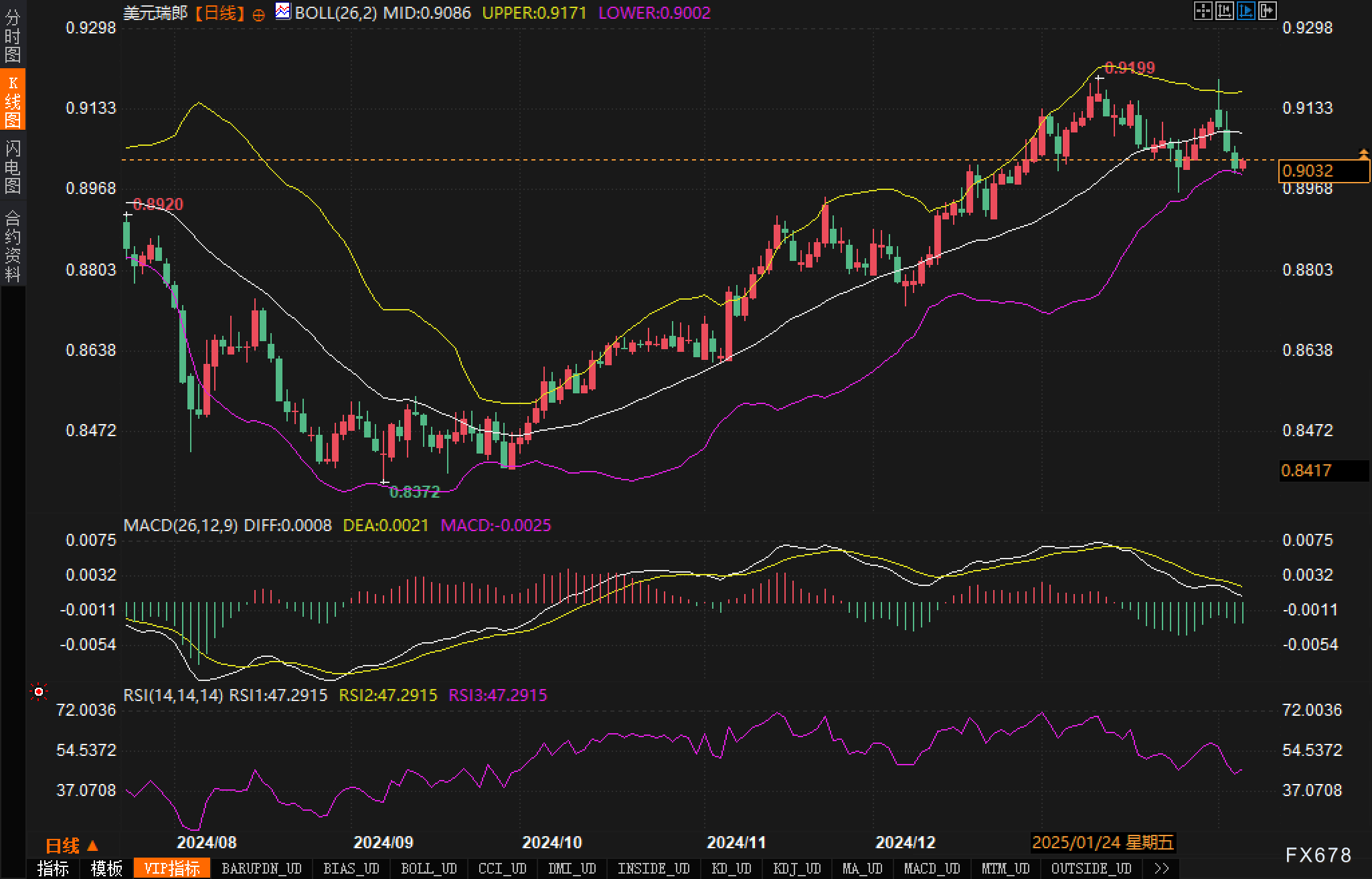The width and height of the screenshot is (1372, 879).
Task: Click the BOLL indicator chart icon
Action: (283, 11)
